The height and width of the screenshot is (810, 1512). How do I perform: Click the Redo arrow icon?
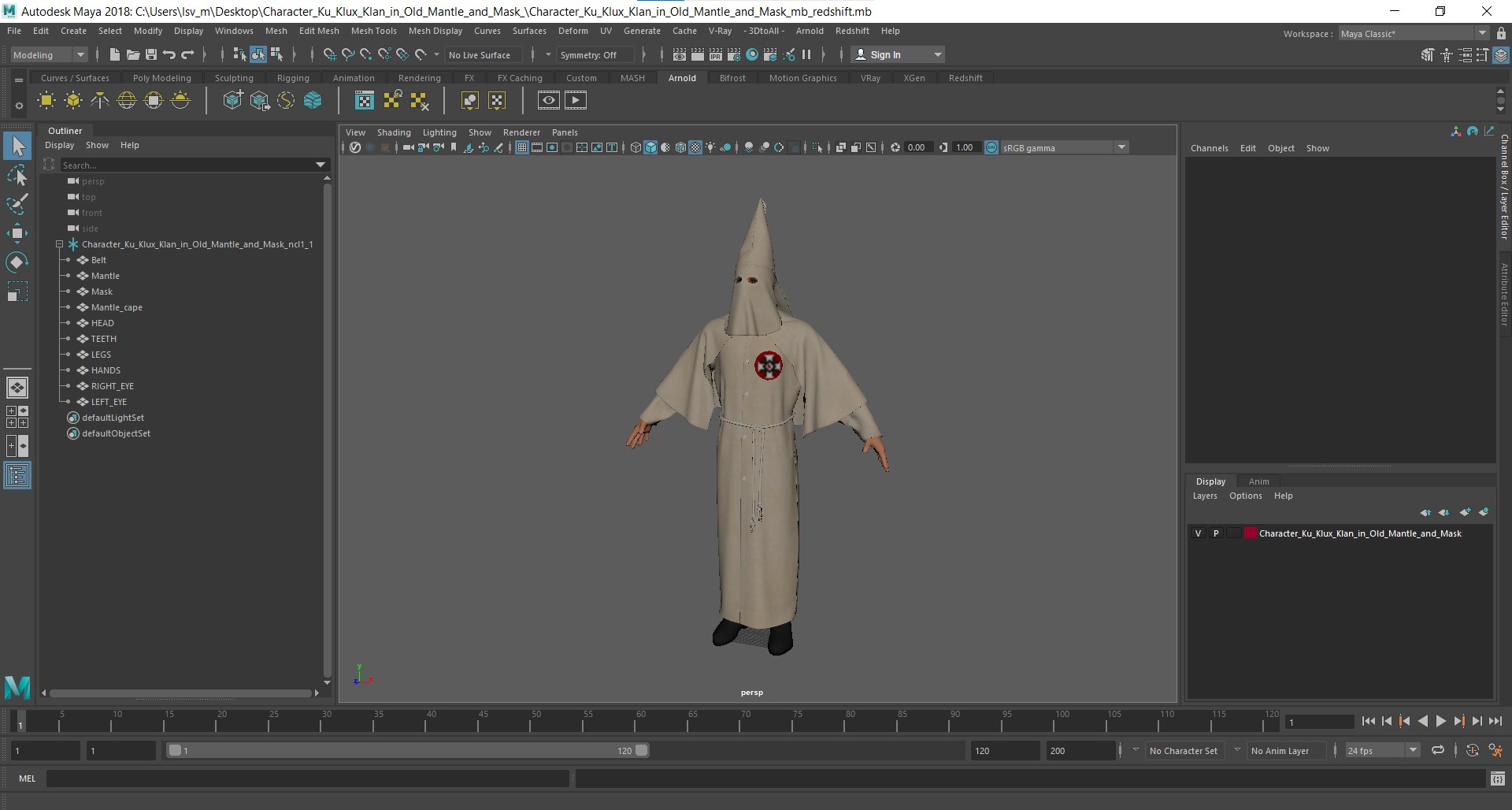coord(187,54)
